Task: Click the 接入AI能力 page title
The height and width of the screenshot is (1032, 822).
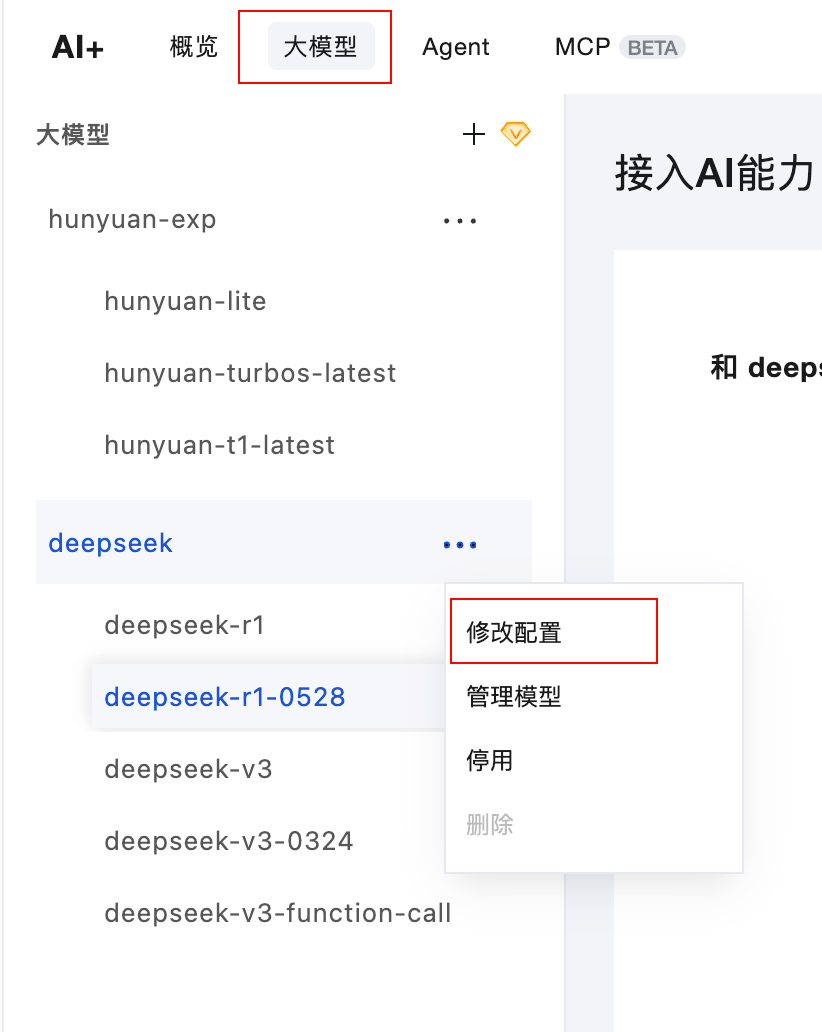Action: [x=715, y=173]
